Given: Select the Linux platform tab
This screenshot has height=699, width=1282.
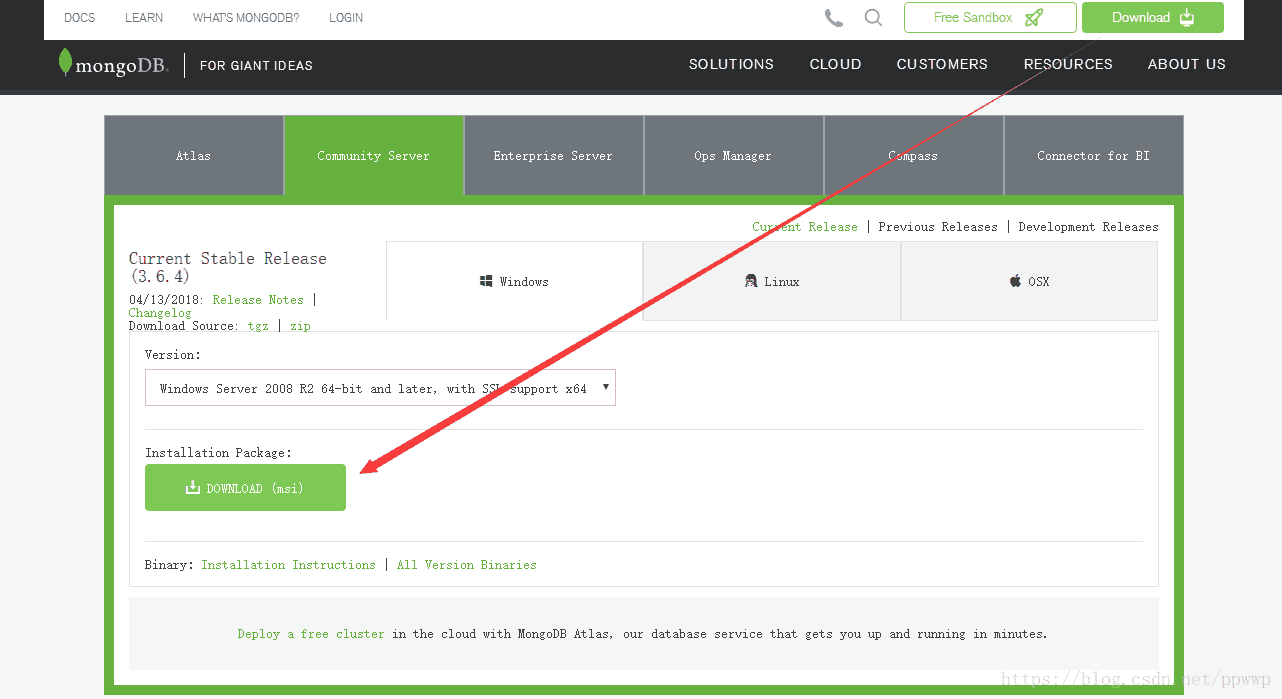Looking at the screenshot, I should point(772,281).
